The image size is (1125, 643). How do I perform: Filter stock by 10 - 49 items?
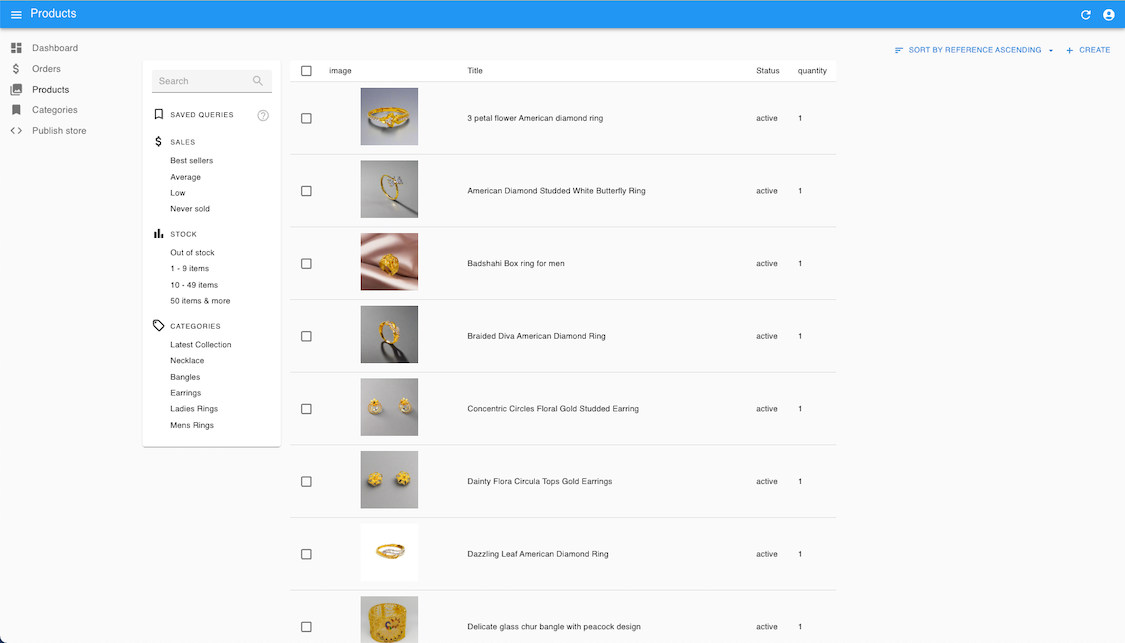point(194,285)
